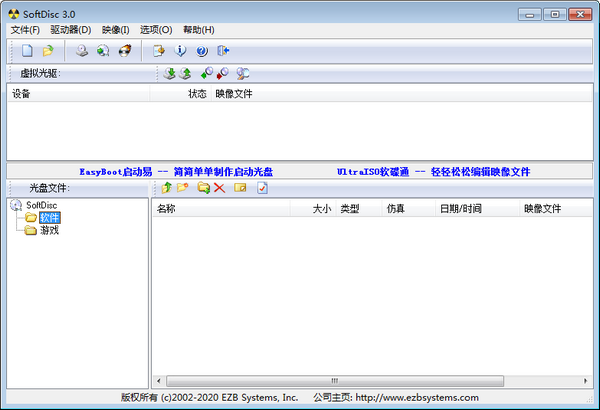
Task: Open the 驱动器(D) menu
Action: pos(70,30)
